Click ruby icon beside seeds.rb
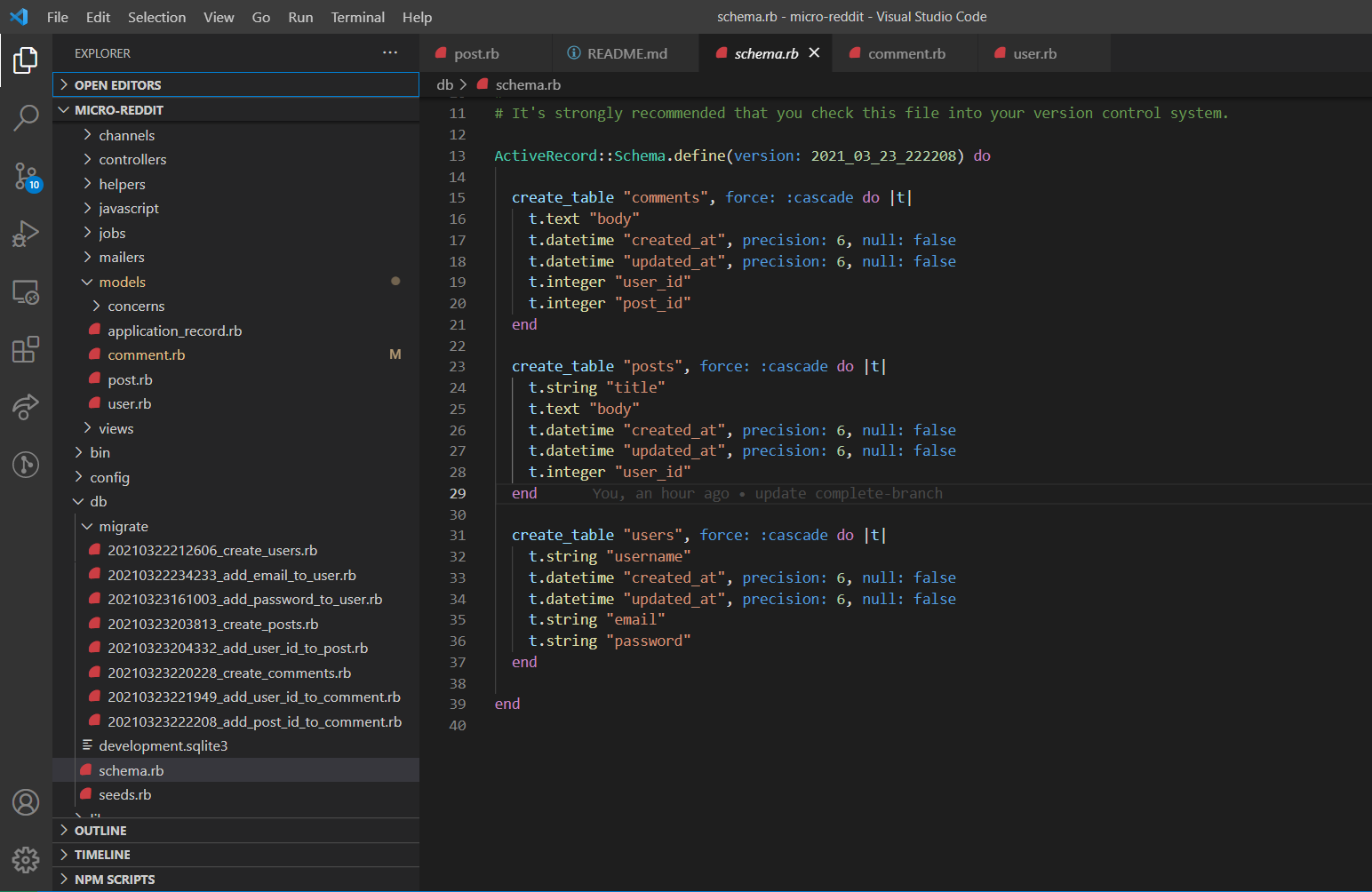 click(x=85, y=794)
